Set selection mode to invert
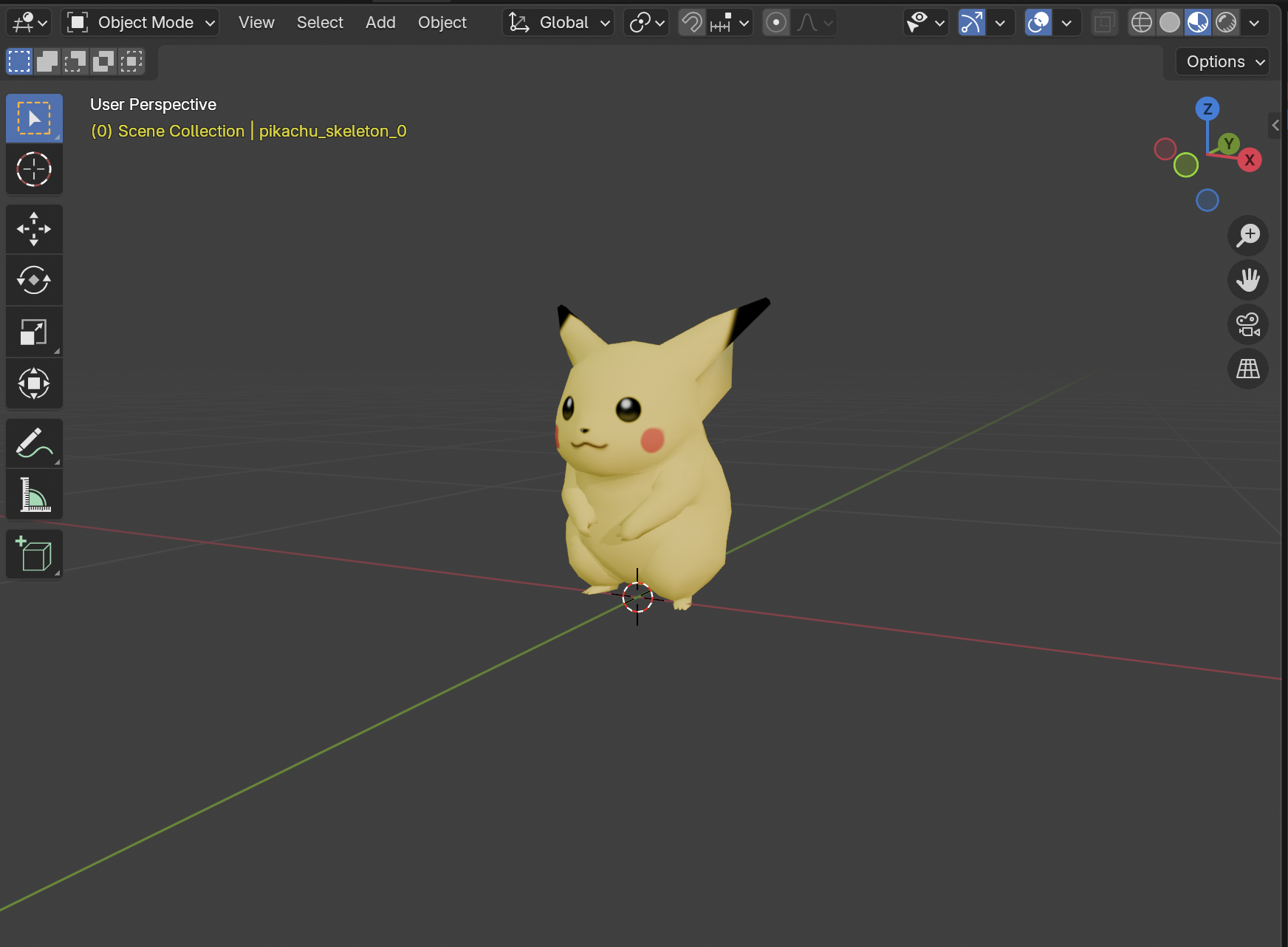This screenshot has height=947, width=1288. coord(103,61)
